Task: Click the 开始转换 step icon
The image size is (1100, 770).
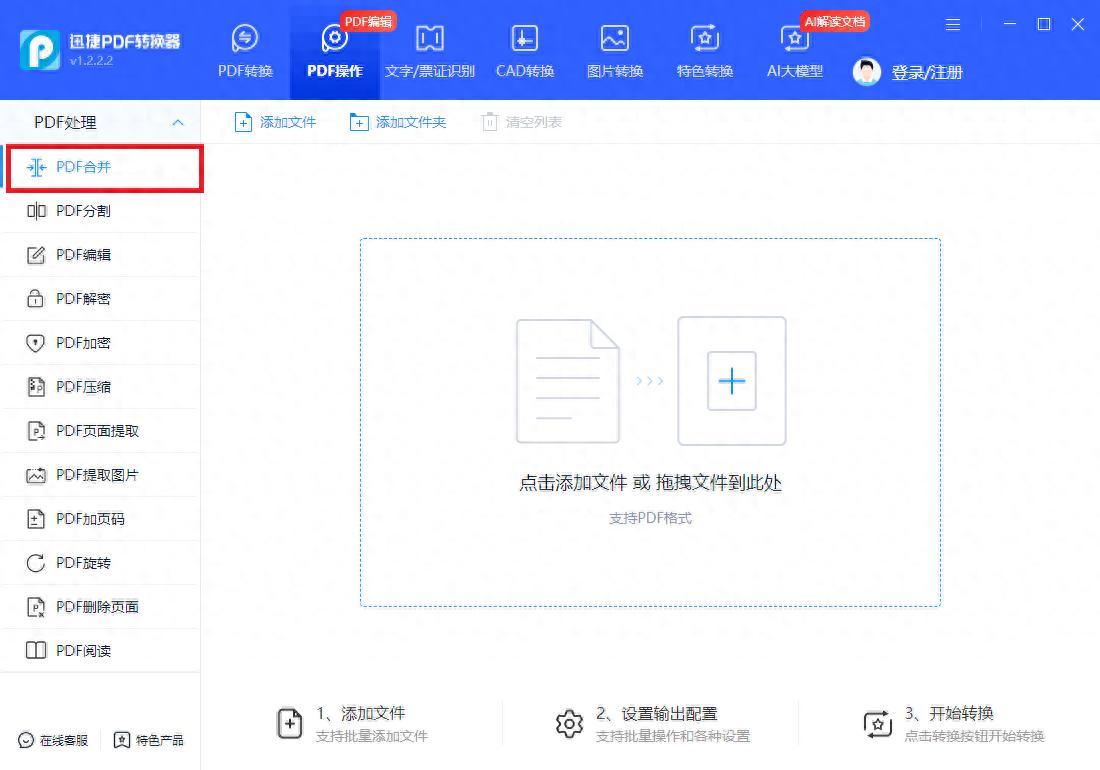Action: 878,724
